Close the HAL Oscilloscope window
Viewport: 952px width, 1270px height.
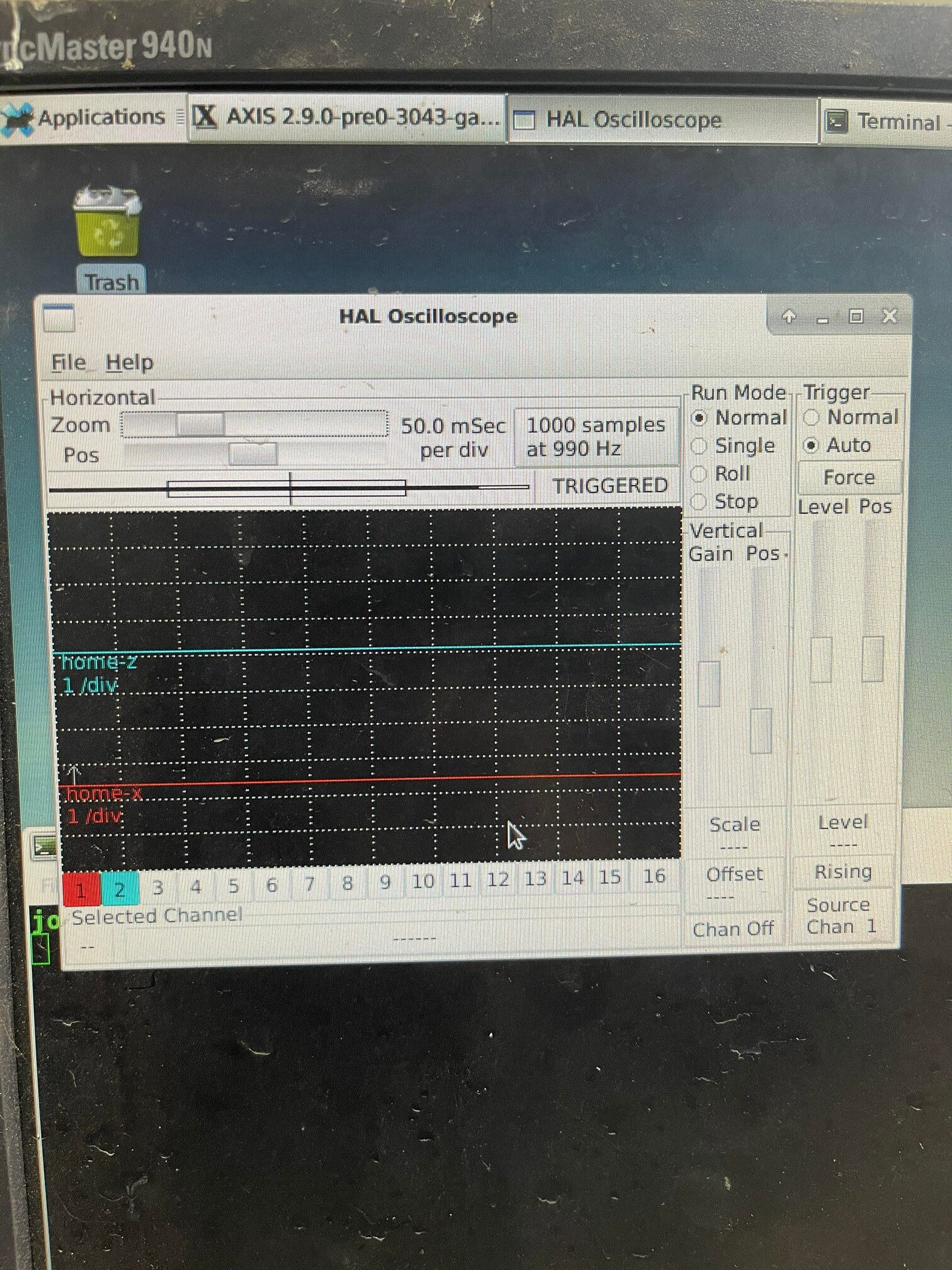pos(889,316)
